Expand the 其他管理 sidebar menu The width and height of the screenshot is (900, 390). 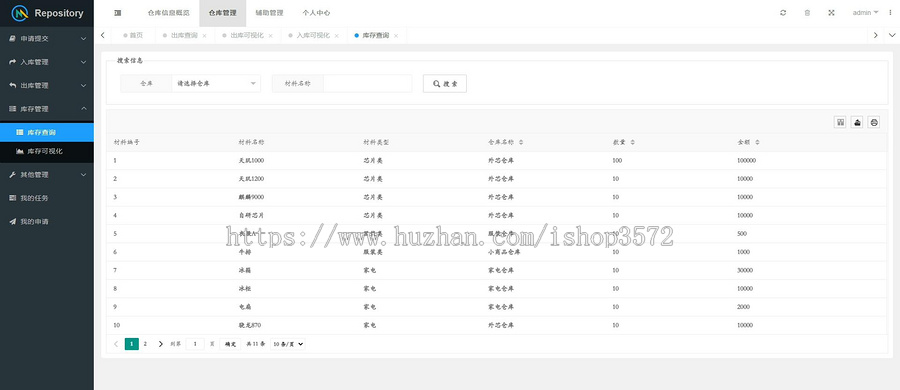[x=46, y=175]
